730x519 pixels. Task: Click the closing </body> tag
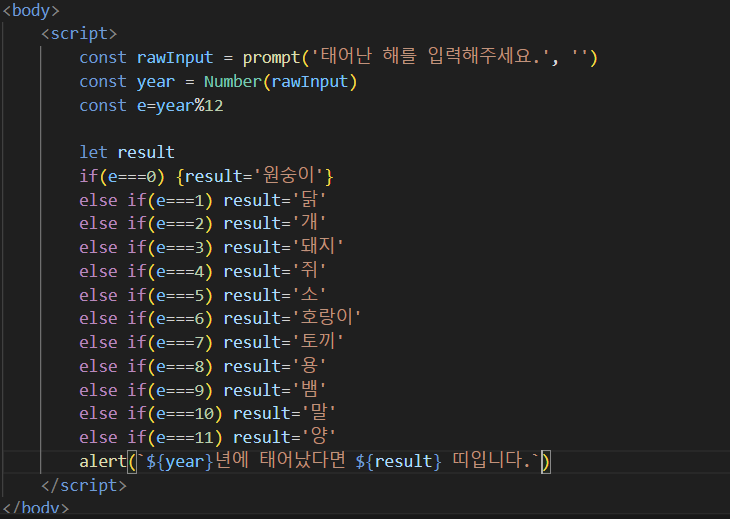click(36, 508)
